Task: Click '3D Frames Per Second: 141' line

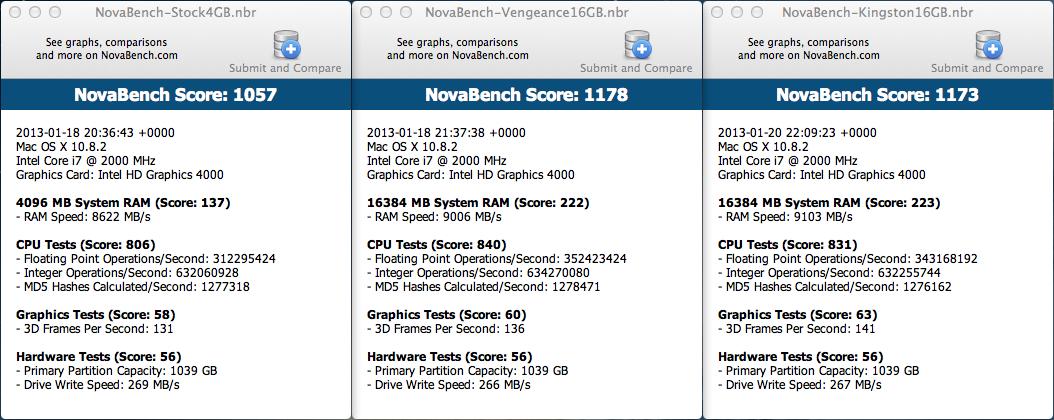Action: click(x=797, y=329)
